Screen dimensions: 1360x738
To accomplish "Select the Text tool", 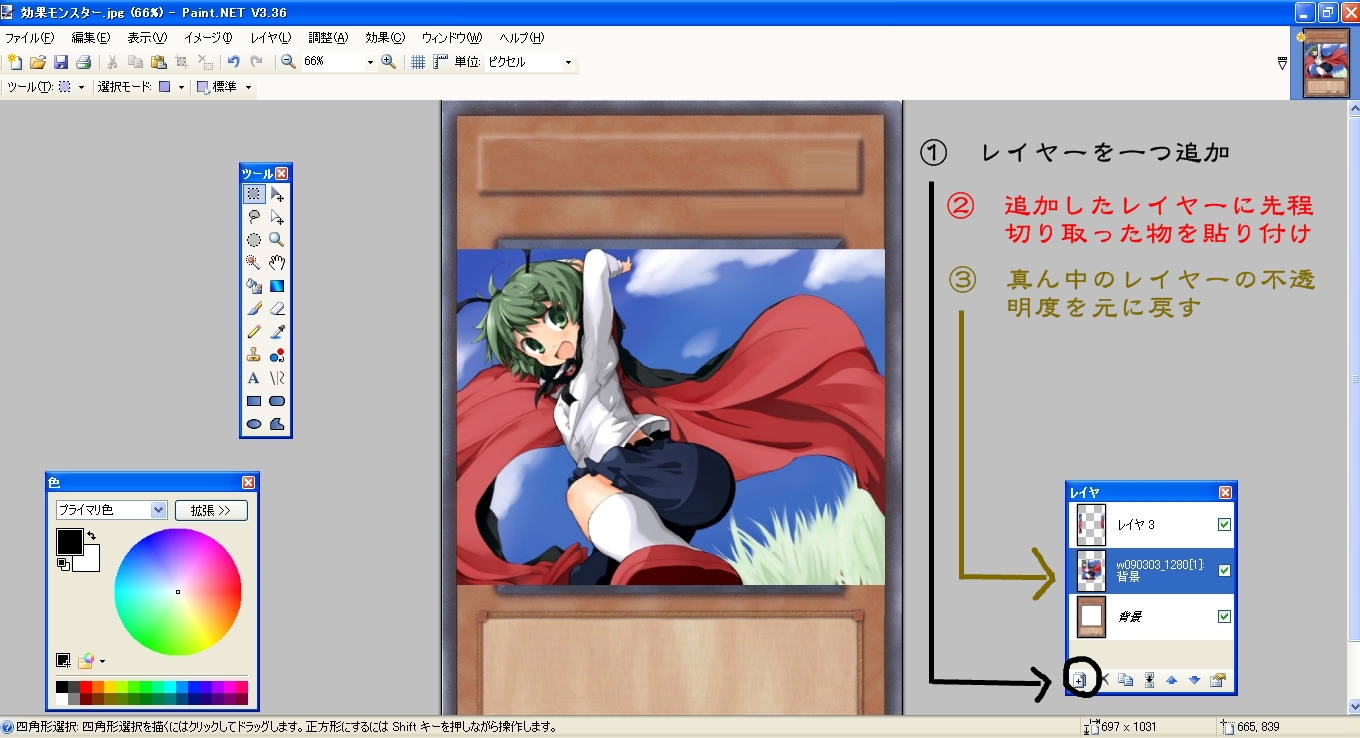I will 254,378.
